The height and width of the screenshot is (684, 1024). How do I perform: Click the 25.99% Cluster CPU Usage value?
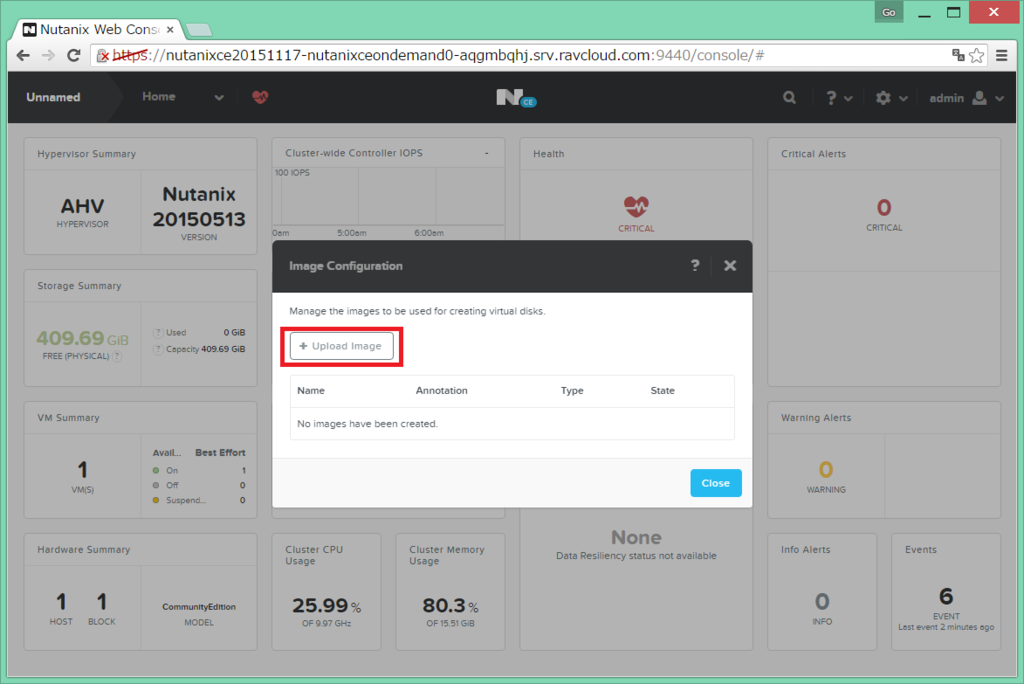[x=327, y=606]
